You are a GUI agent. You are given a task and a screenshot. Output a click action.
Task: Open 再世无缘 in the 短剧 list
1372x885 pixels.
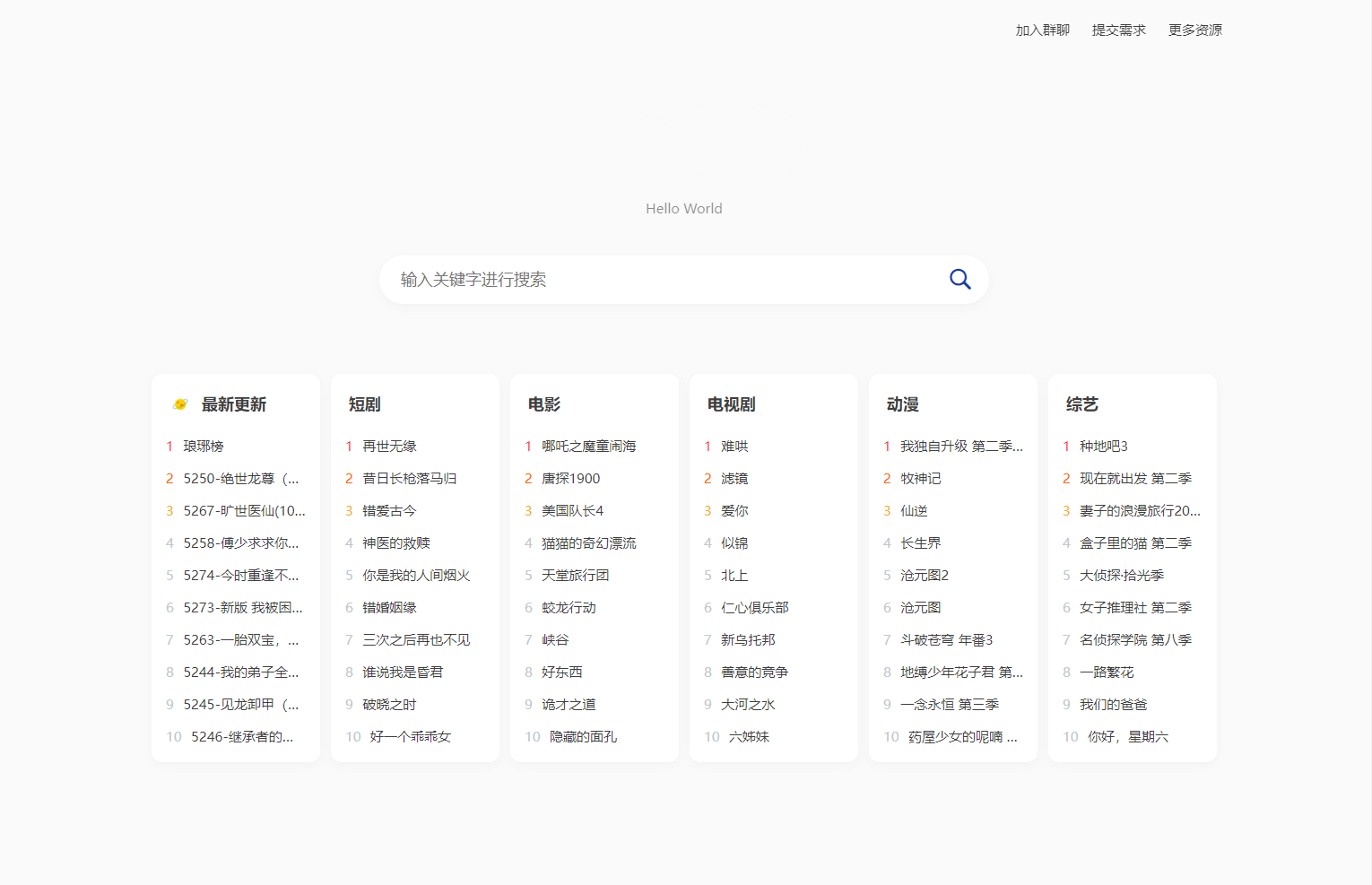(389, 446)
